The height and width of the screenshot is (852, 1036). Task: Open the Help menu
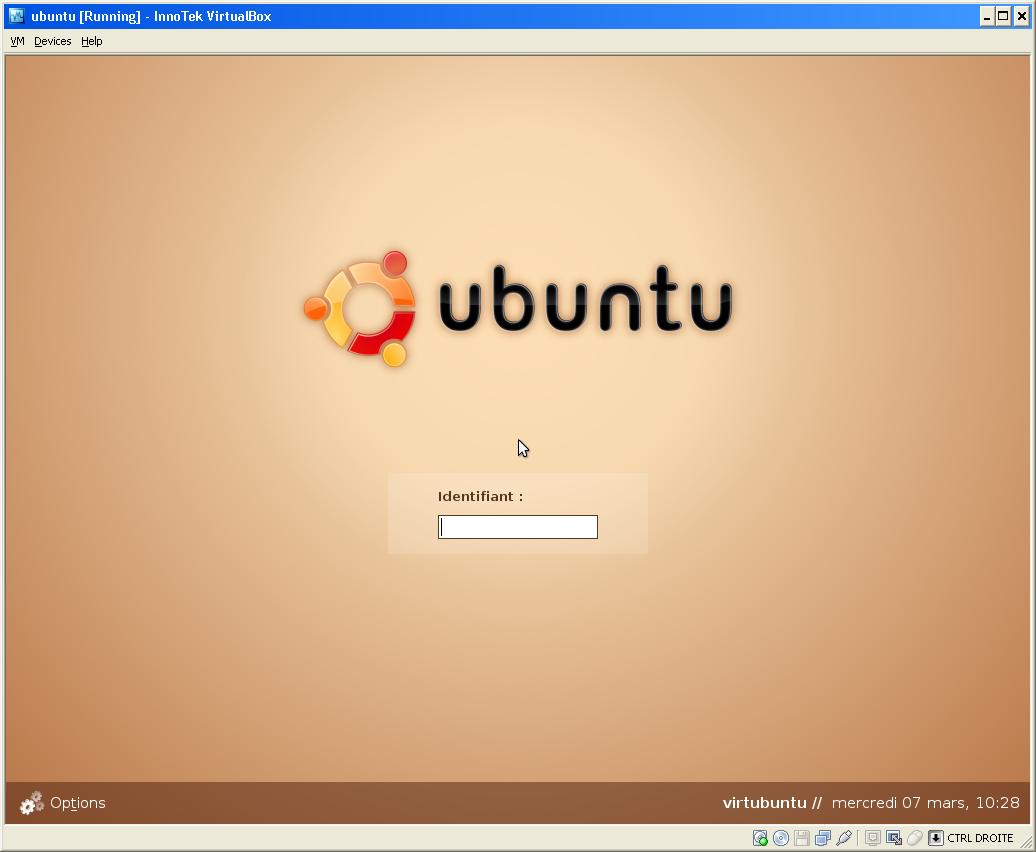click(x=92, y=41)
